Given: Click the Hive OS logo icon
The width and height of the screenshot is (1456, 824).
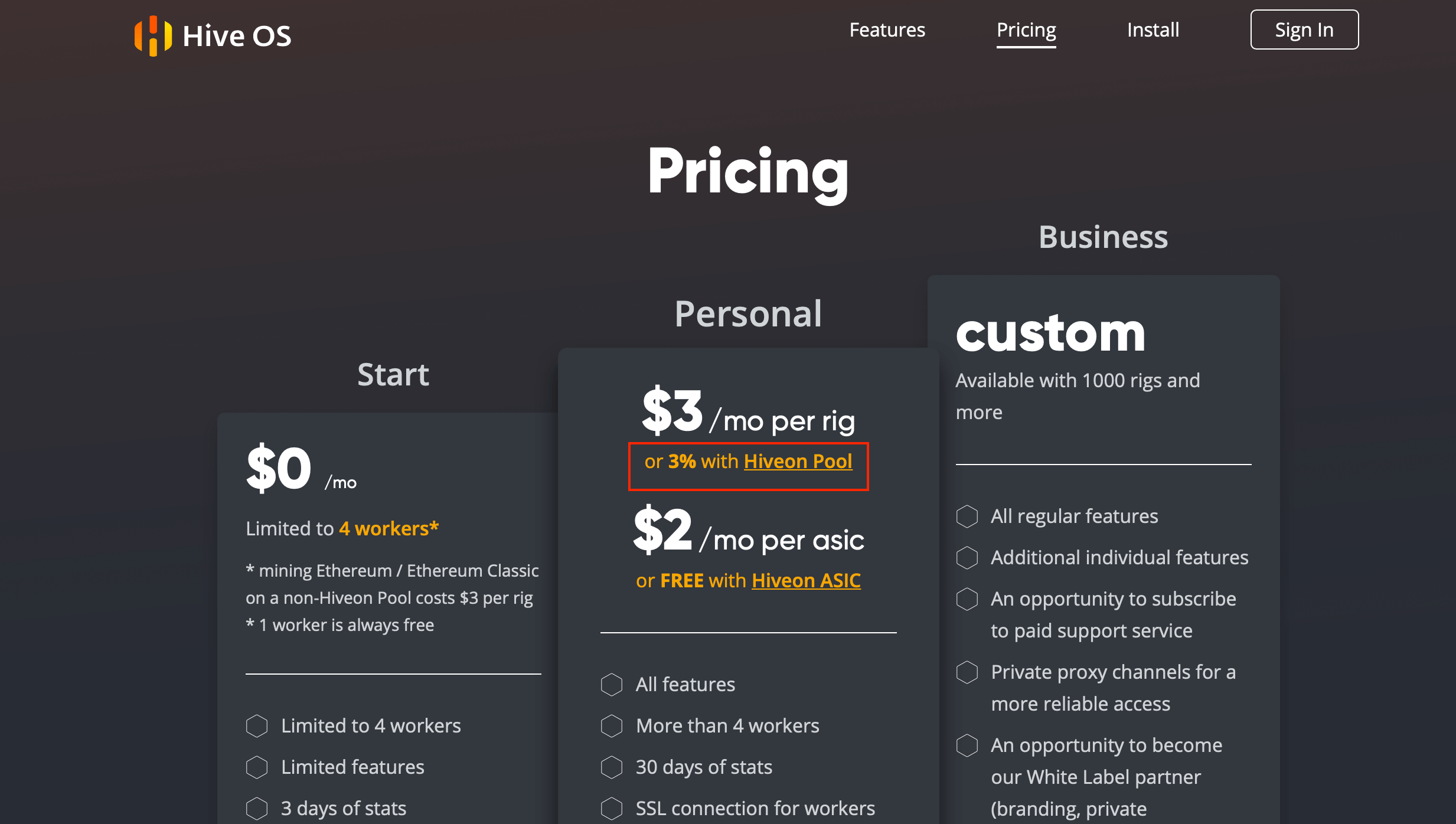Looking at the screenshot, I should tap(153, 35).
